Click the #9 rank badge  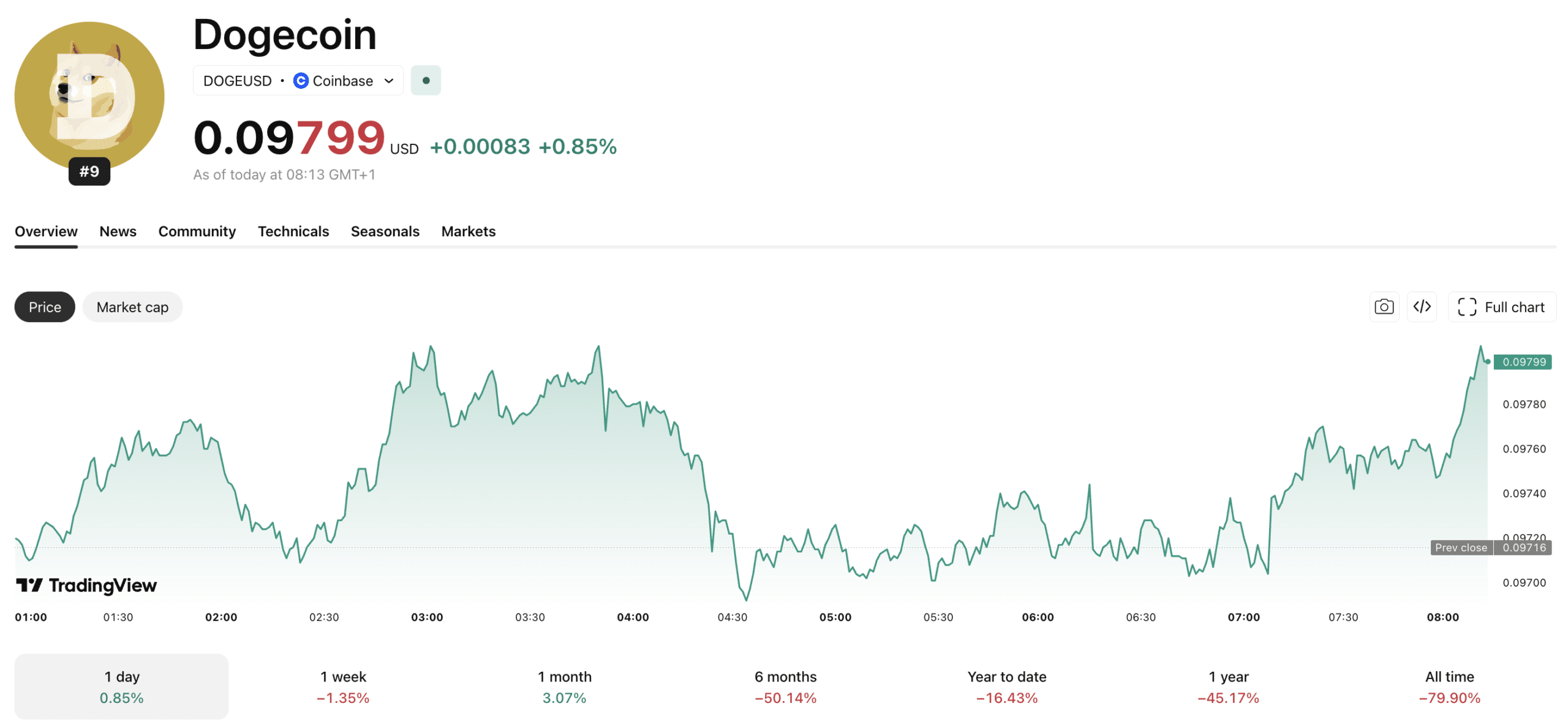click(x=89, y=172)
